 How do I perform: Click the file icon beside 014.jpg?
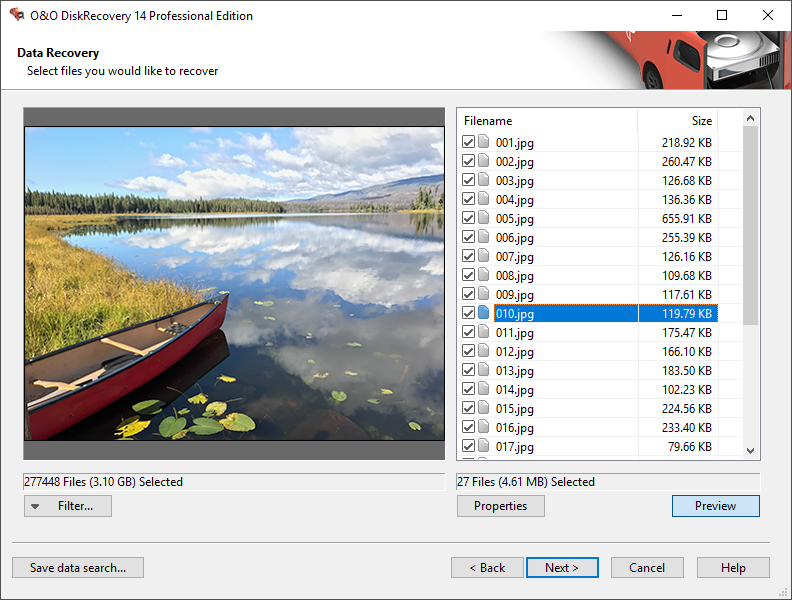484,390
